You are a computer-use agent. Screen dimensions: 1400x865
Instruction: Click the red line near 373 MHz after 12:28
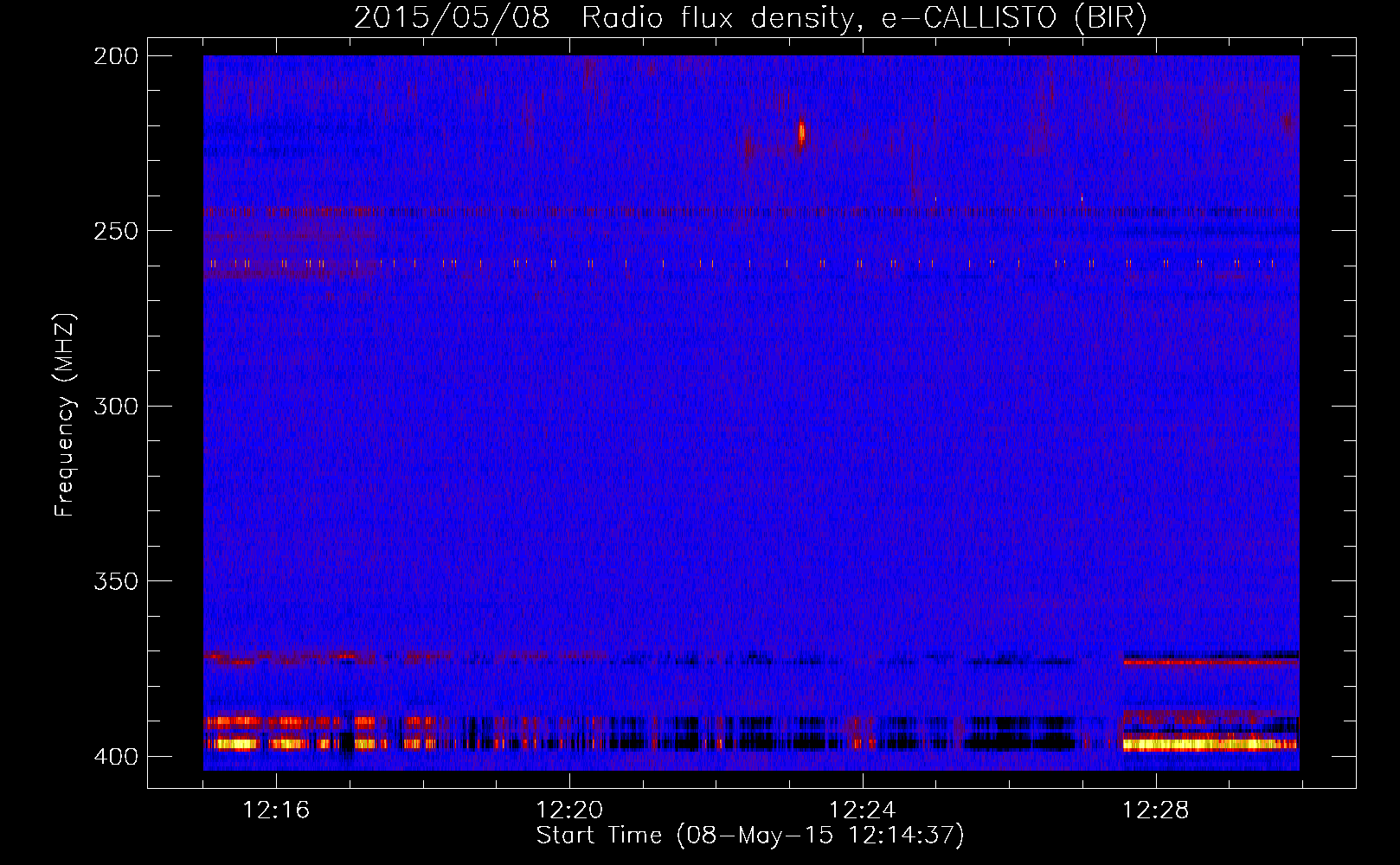pos(1211,662)
